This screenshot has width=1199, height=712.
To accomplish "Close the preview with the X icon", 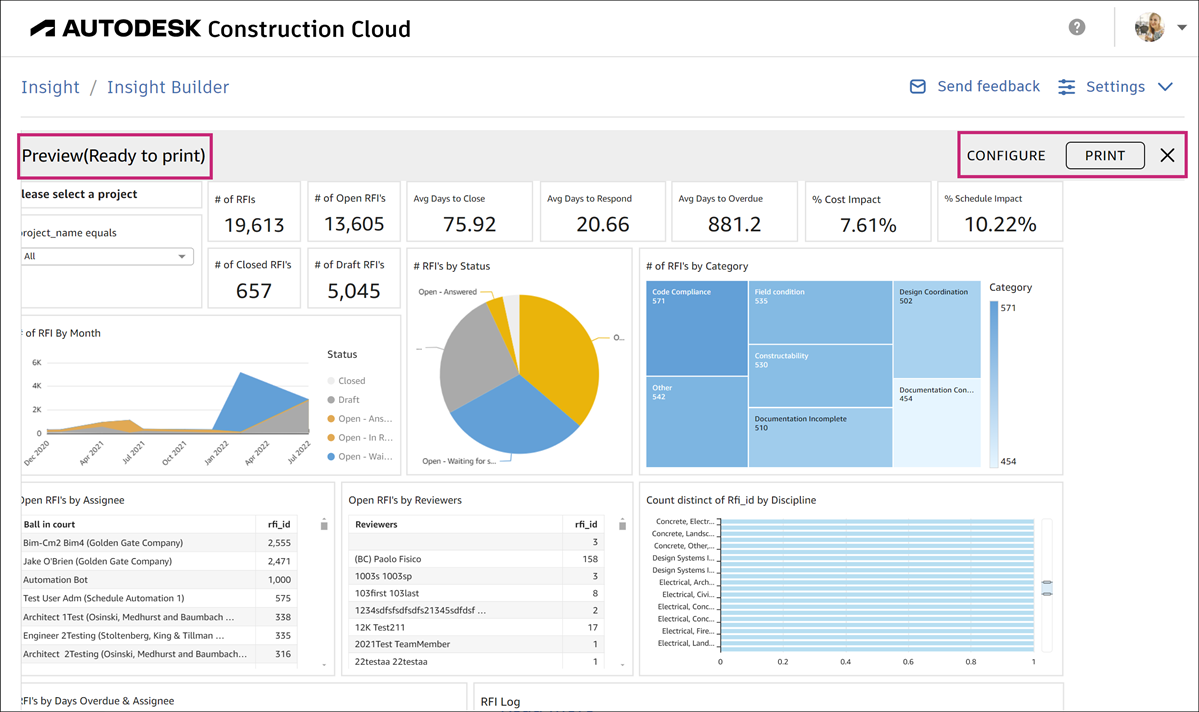I will tap(1167, 155).
